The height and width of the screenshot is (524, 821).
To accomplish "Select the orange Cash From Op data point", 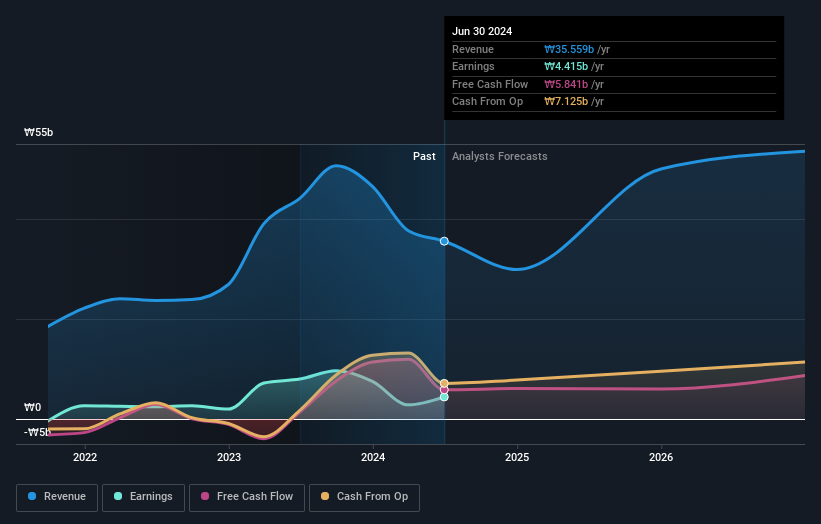I will click(x=444, y=383).
